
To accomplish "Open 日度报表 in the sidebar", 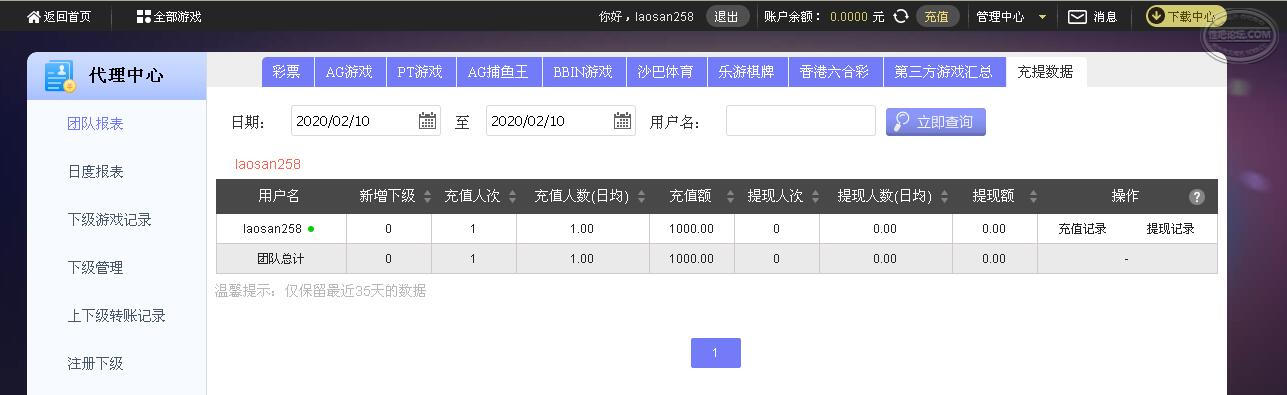I will click(x=95, y=171).
